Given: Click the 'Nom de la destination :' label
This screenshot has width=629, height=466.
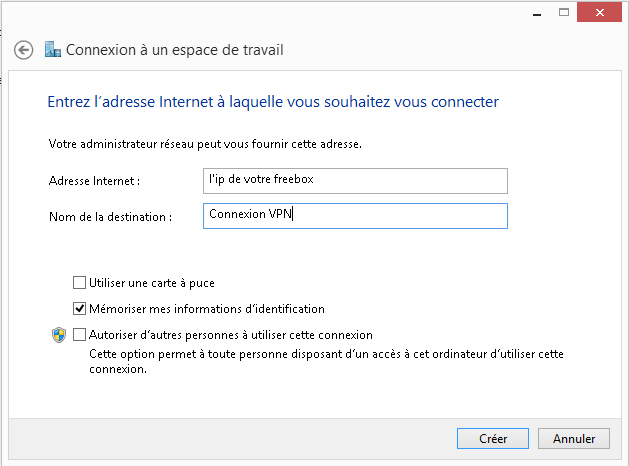Looking at the screenshot, I should 110,217.
